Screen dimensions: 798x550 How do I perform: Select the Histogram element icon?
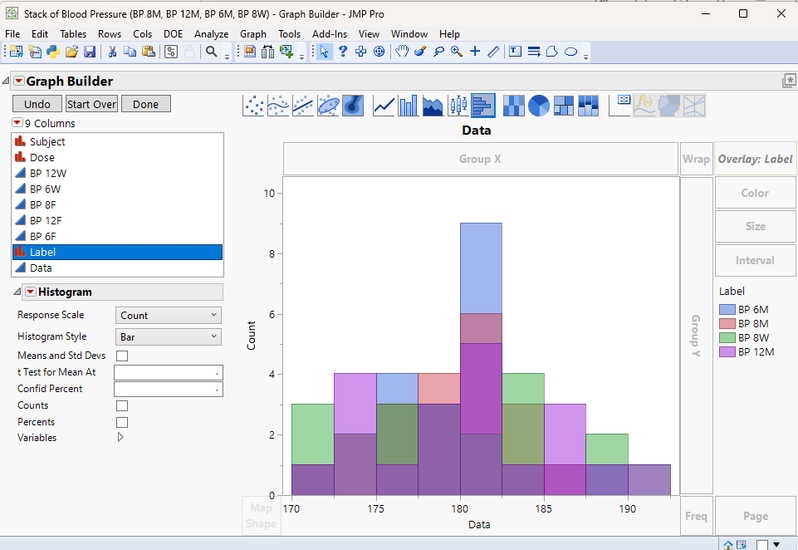click(483, 106)
